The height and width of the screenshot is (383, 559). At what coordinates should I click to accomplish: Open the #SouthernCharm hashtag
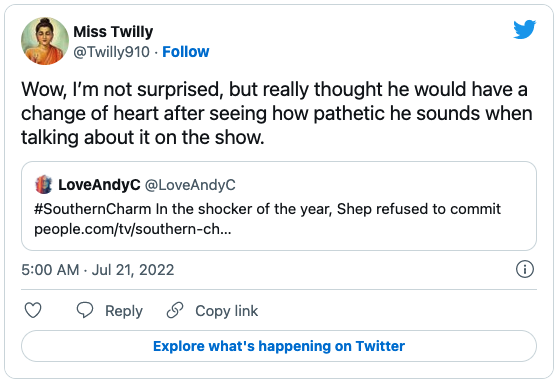pos(93,209)
